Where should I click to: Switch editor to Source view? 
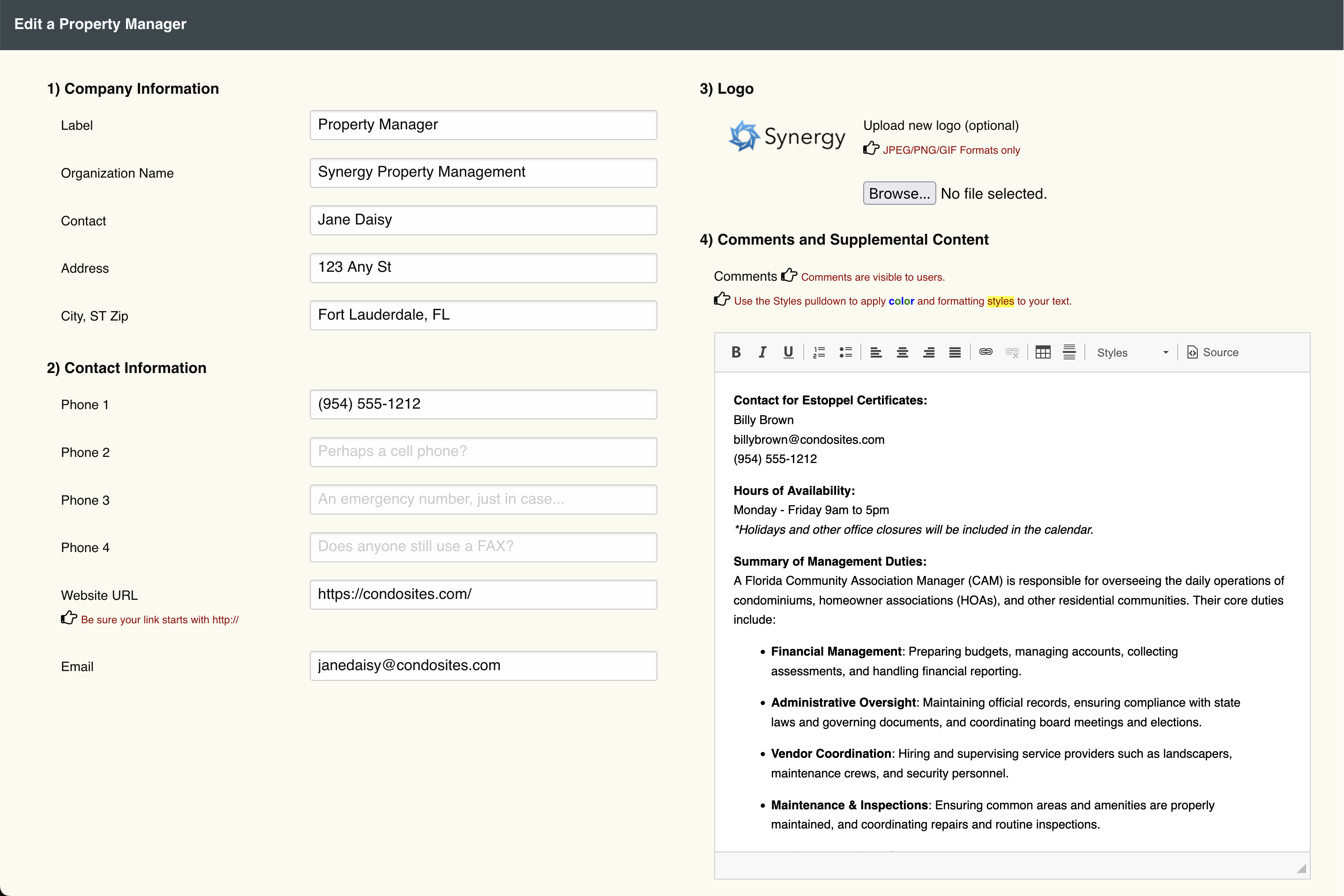[1213, 352]
